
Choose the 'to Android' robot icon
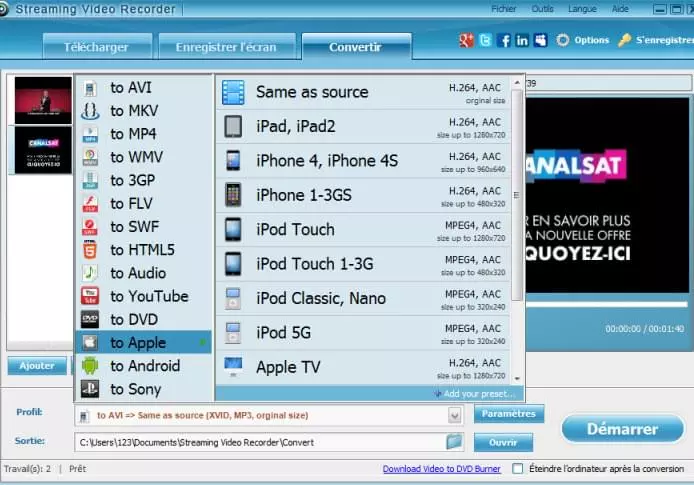pyautogui.click(x=90, y=366)
